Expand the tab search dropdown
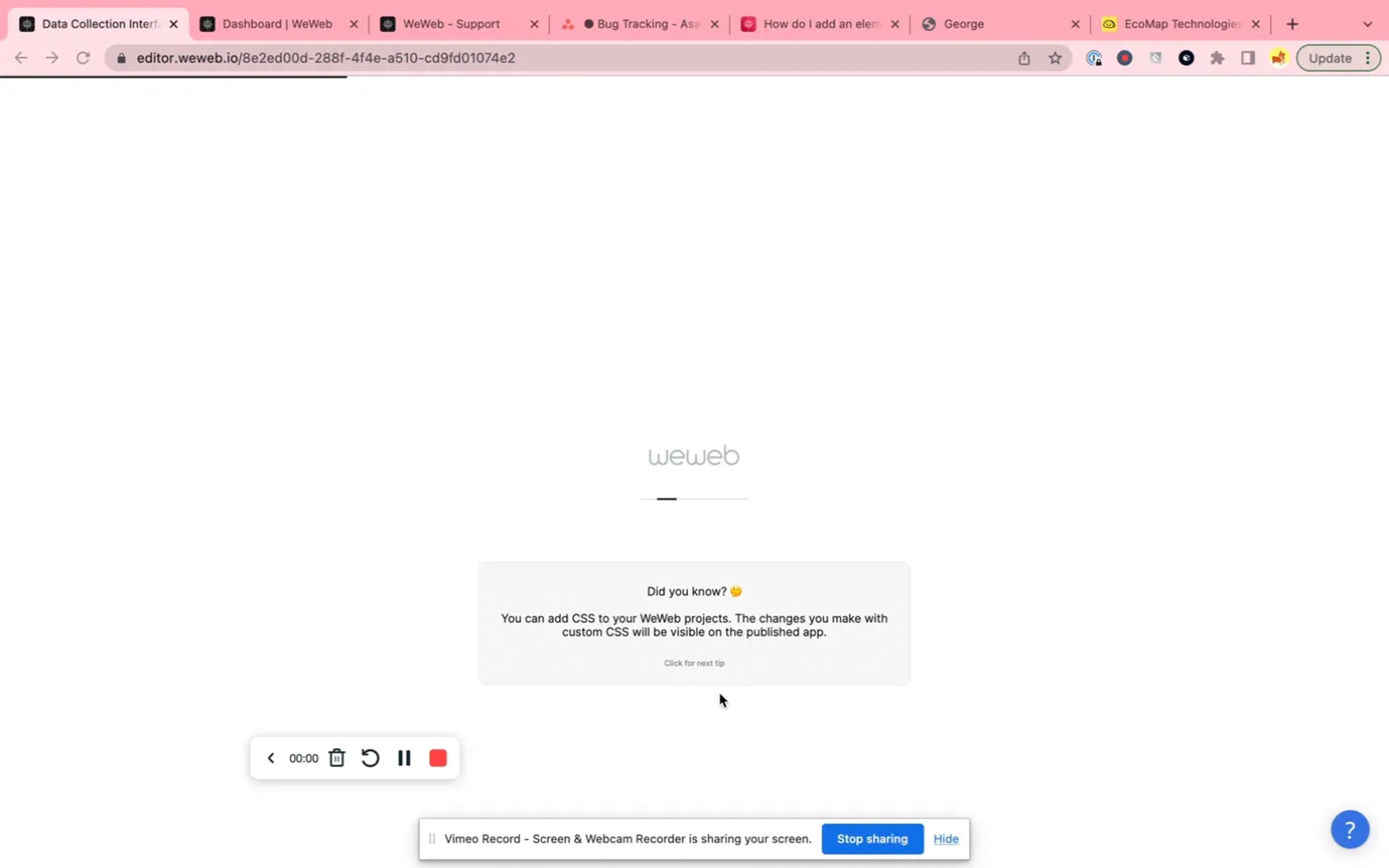Screen dimensions: 1389x868 [1368, 24]
